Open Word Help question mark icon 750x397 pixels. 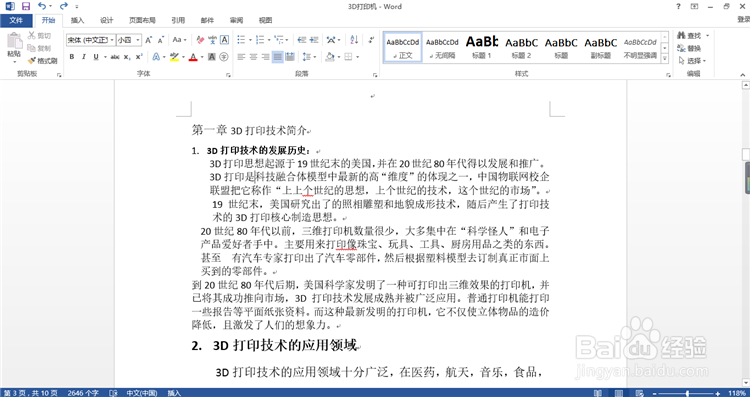coord(678,6)
